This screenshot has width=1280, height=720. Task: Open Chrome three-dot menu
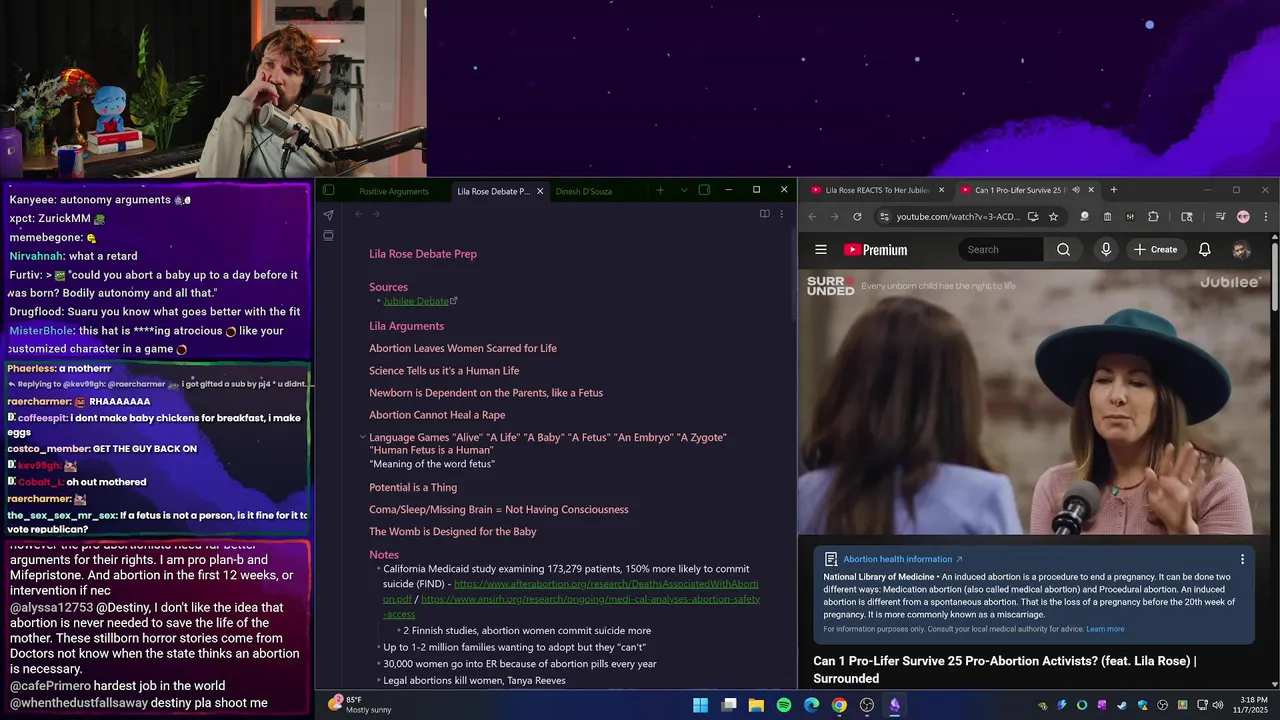pyautogui.click(x=1265, y=216)
